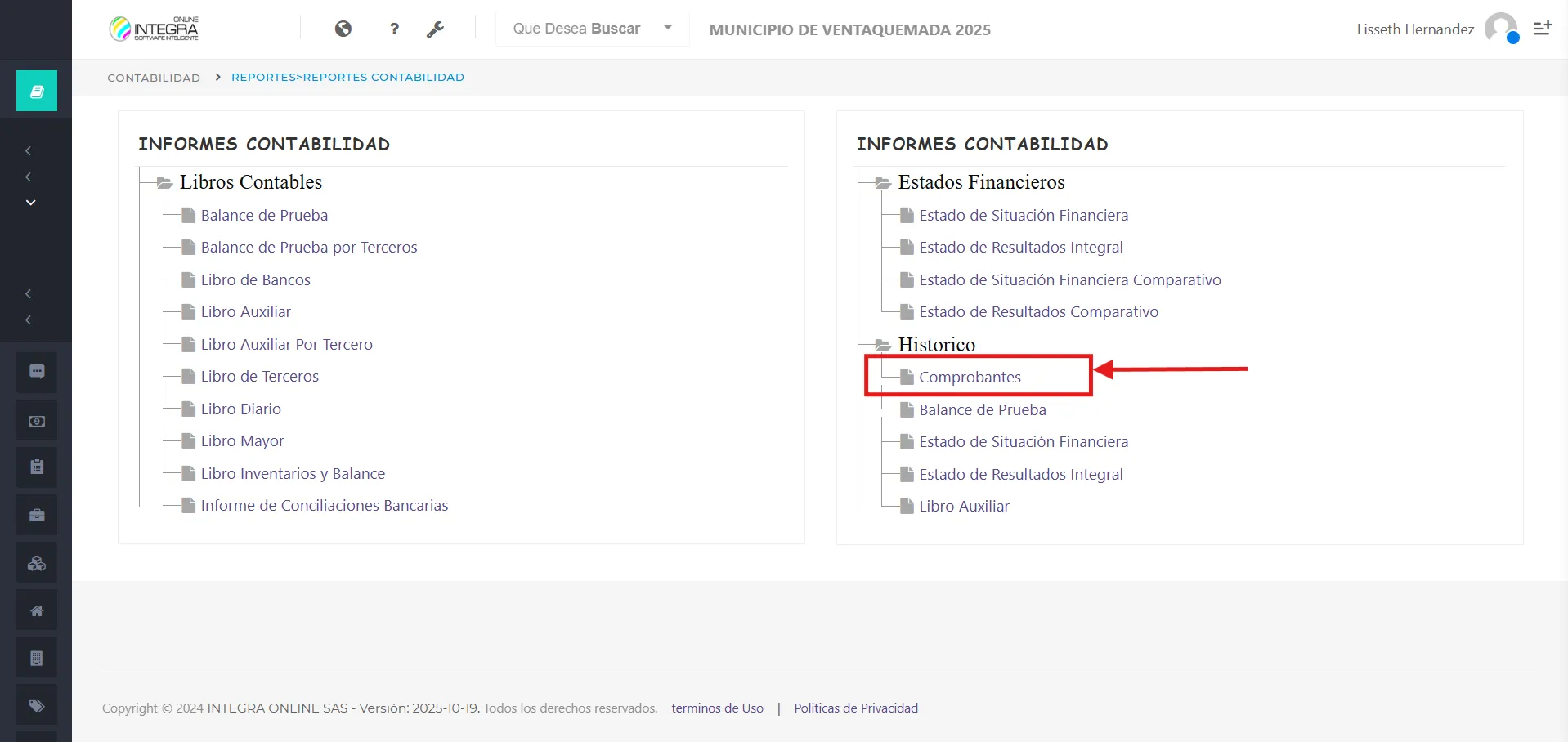
Task: Click the top left-chevron collapse arrow
Action: click(x=28, y=150)
